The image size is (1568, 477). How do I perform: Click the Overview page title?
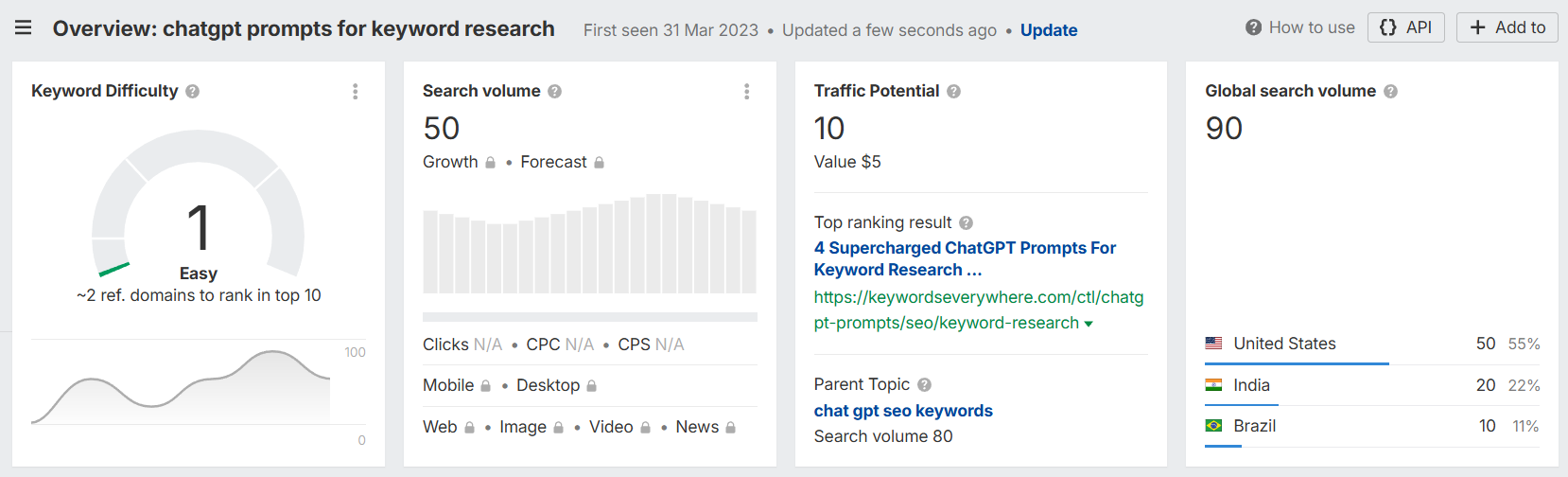pyautogui.click(x=304, y=28)
